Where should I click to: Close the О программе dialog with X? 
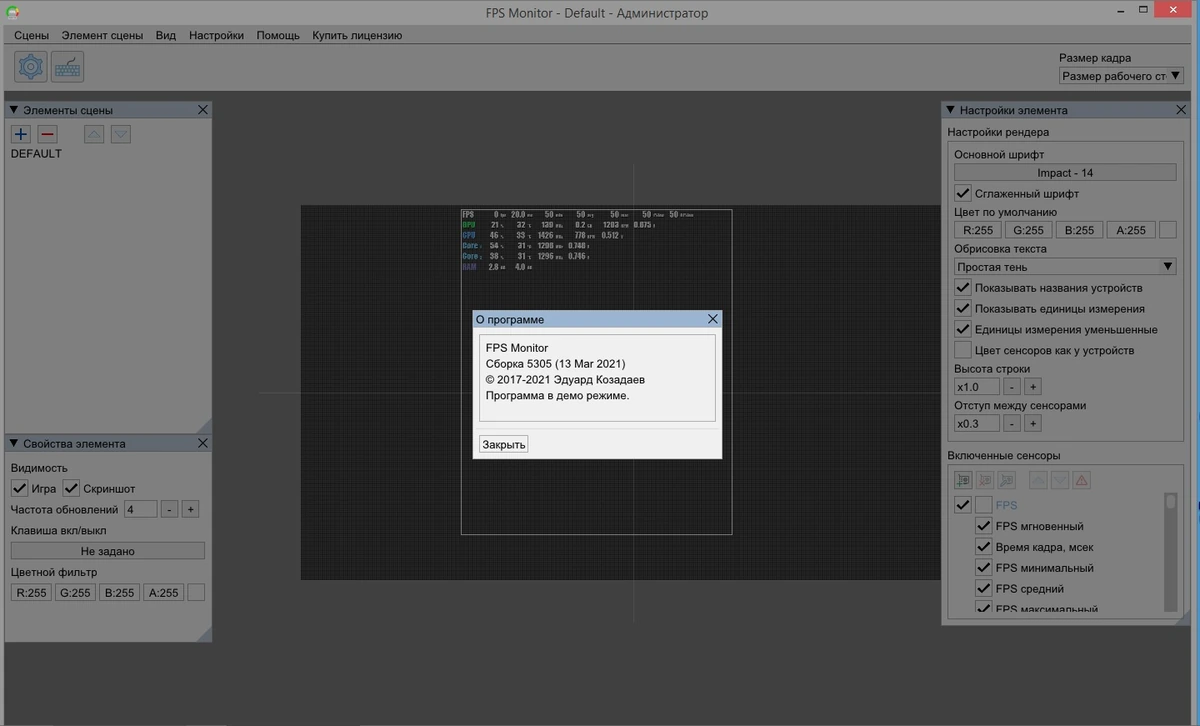coord(713,319)
